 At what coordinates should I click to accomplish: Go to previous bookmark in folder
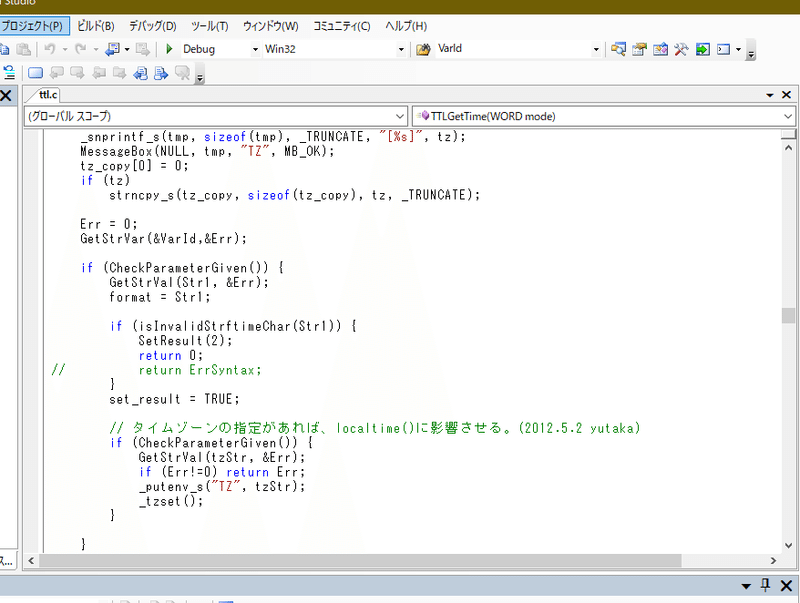(x=99, y=73)
